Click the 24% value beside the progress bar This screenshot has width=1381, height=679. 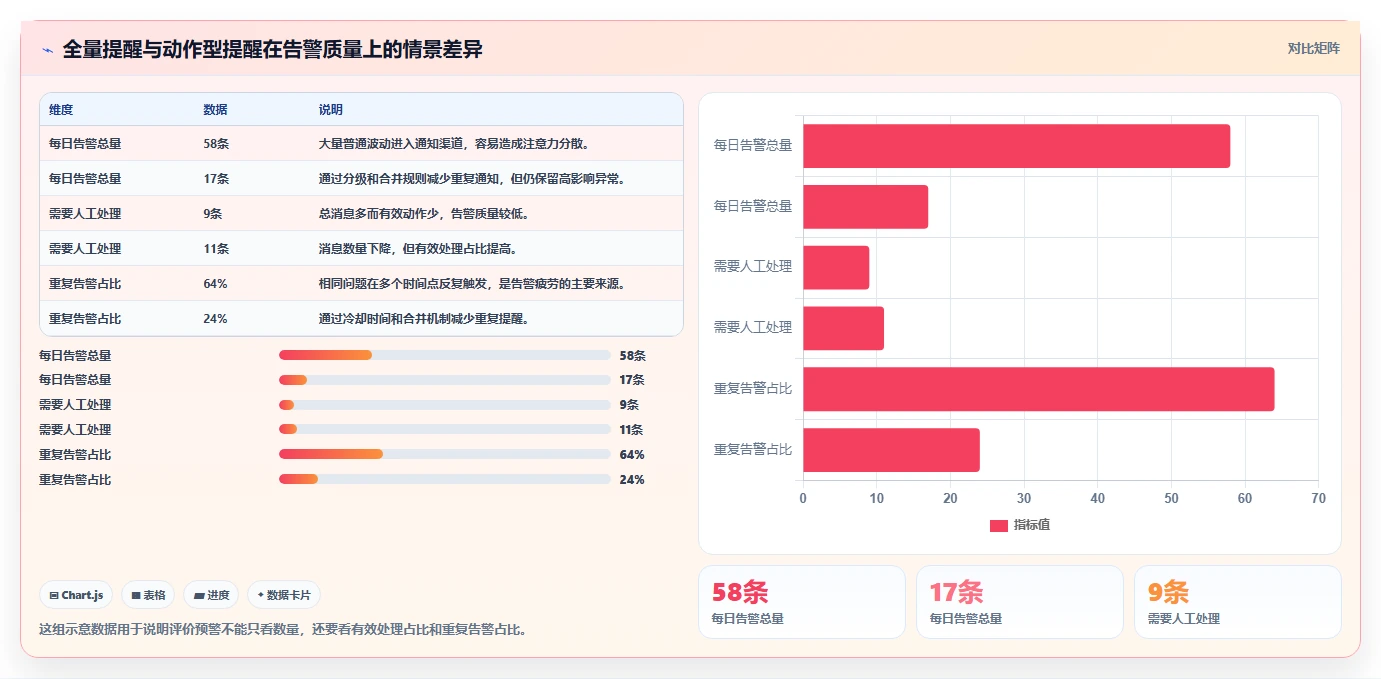pos(632,480)
